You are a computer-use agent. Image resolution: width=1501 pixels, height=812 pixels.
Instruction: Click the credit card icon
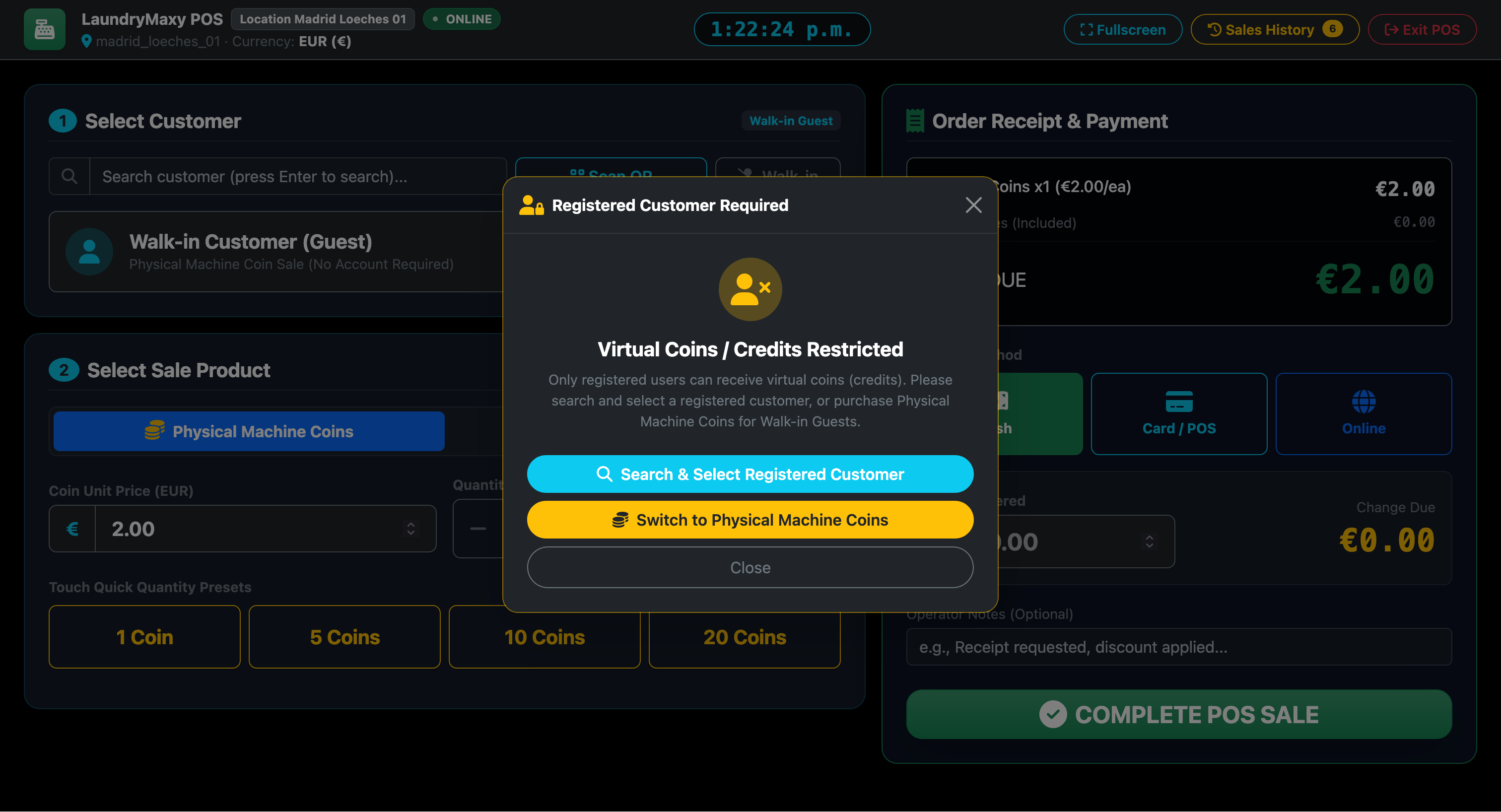tap(1179, 402)
